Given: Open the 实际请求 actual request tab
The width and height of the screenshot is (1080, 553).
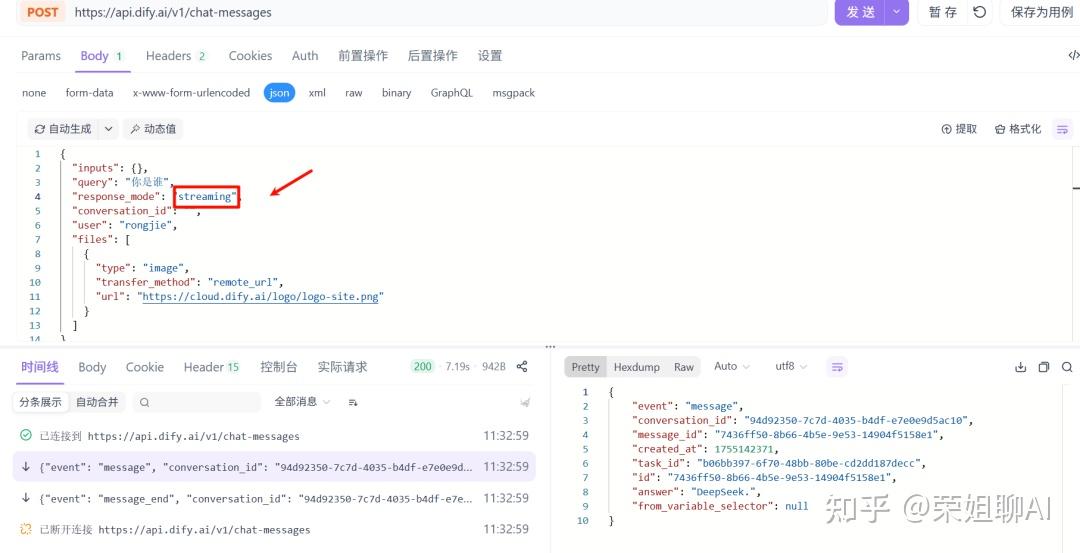Looking at the screenshot, I should click(342, 367).
